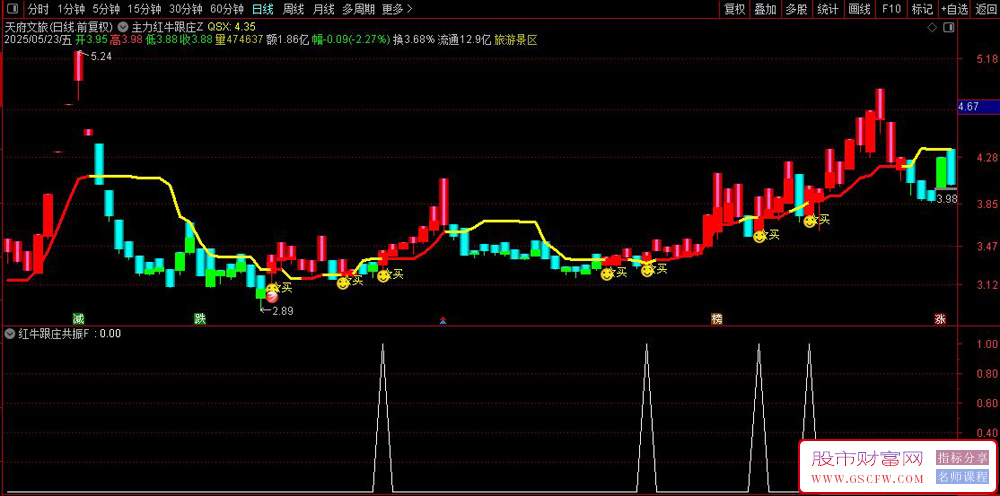Image resolution: width=1000 pixels, height=496 pixels.
Task: Click the 幅-0.09(-2.27%) change value
Action: [351, 40]
